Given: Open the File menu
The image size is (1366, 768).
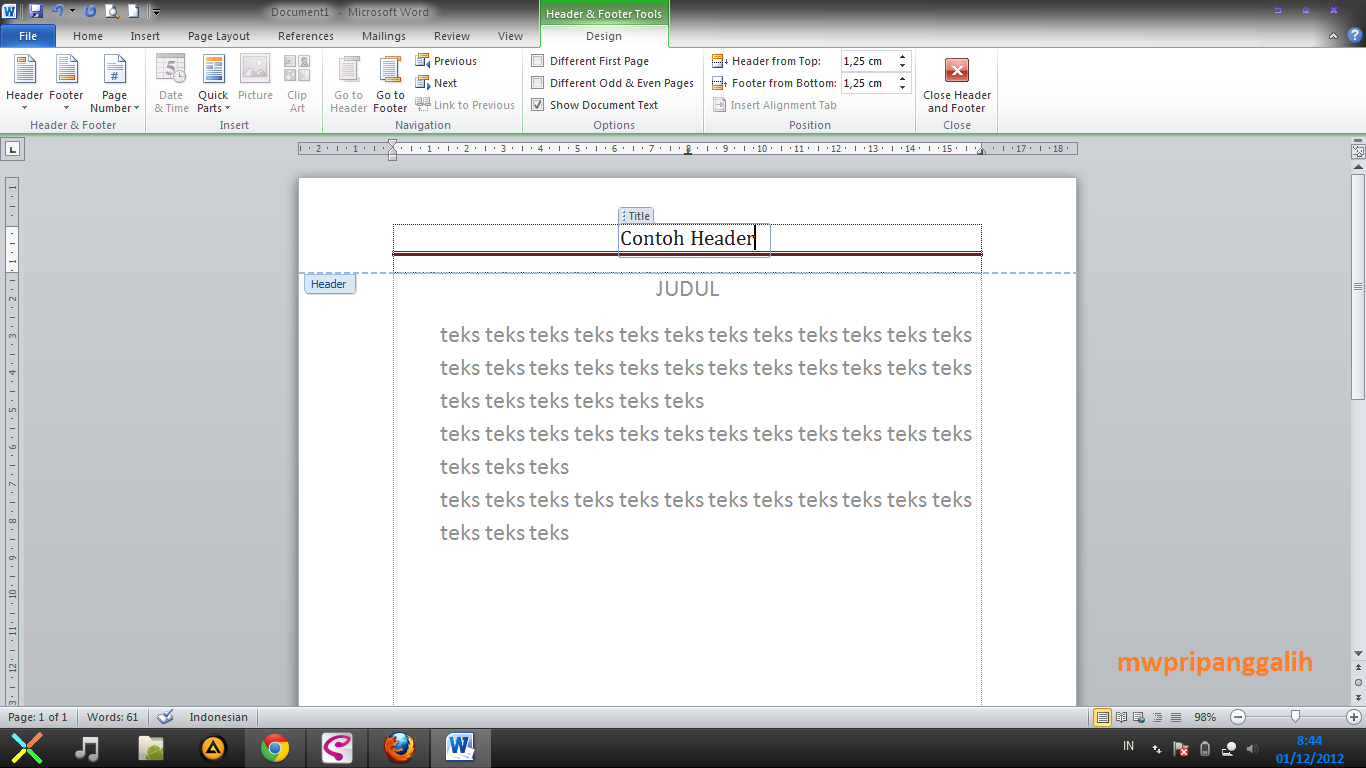Looking at the screenshot, I should click(28, 35).
